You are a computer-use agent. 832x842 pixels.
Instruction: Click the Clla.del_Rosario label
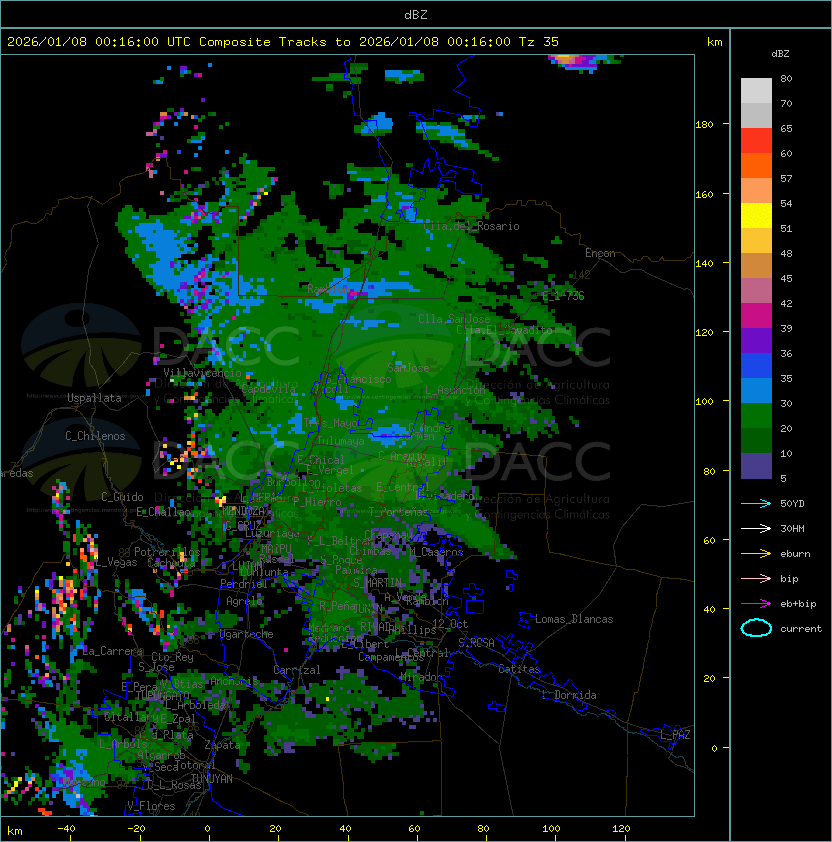(471, 226)
